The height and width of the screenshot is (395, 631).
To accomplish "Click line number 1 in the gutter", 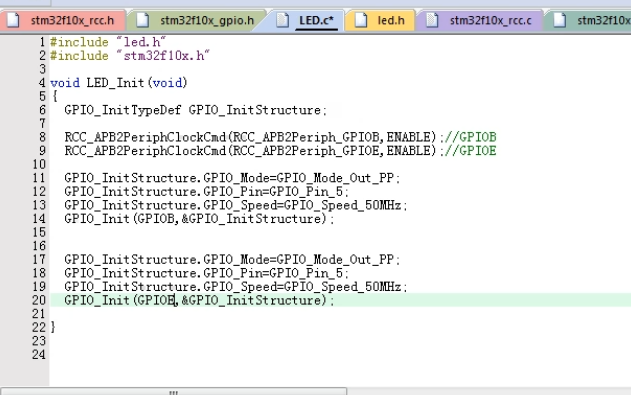I will coord(42,42).
